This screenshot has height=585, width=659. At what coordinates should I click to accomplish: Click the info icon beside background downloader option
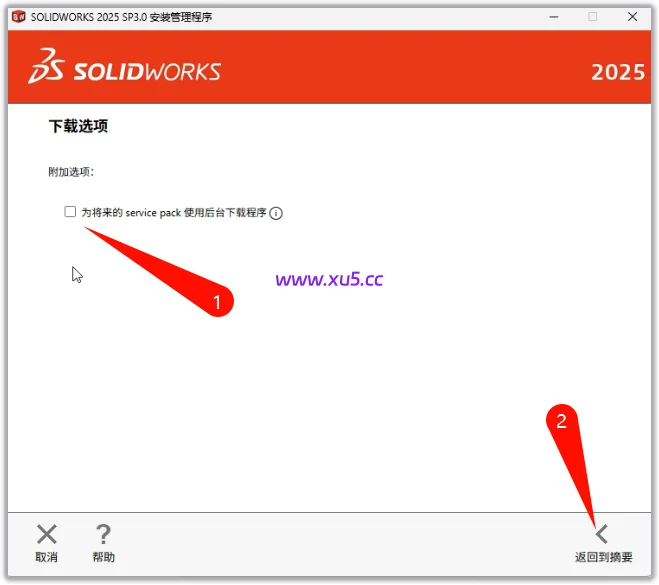(276, 213)
